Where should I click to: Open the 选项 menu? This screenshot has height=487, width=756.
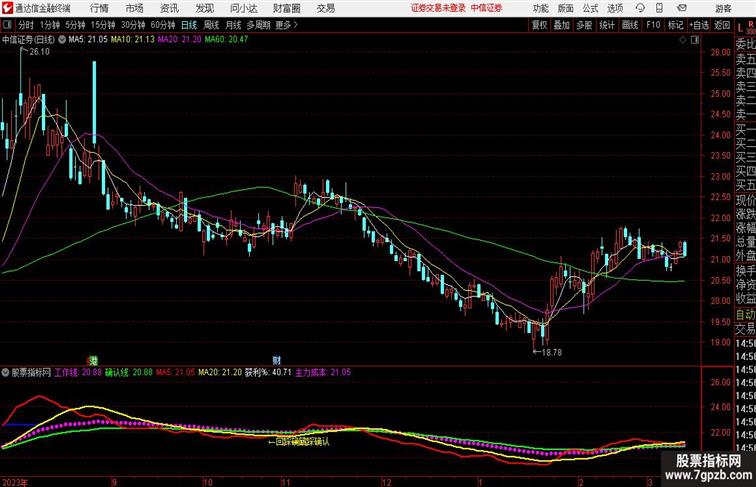coord(615,8)
